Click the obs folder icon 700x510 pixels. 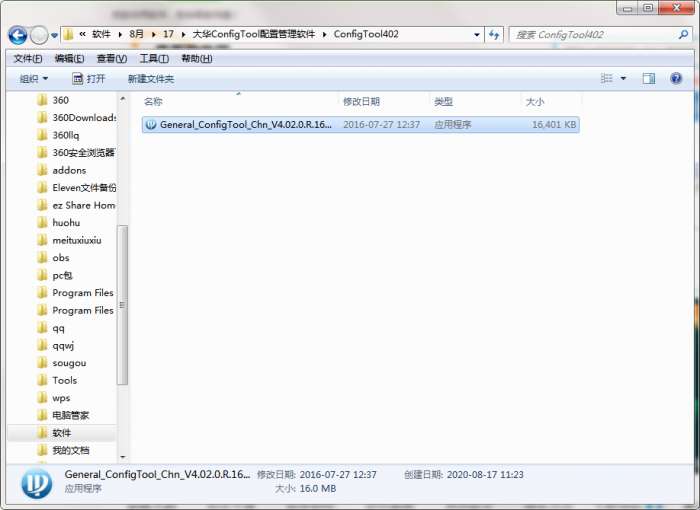coord(42,258)
